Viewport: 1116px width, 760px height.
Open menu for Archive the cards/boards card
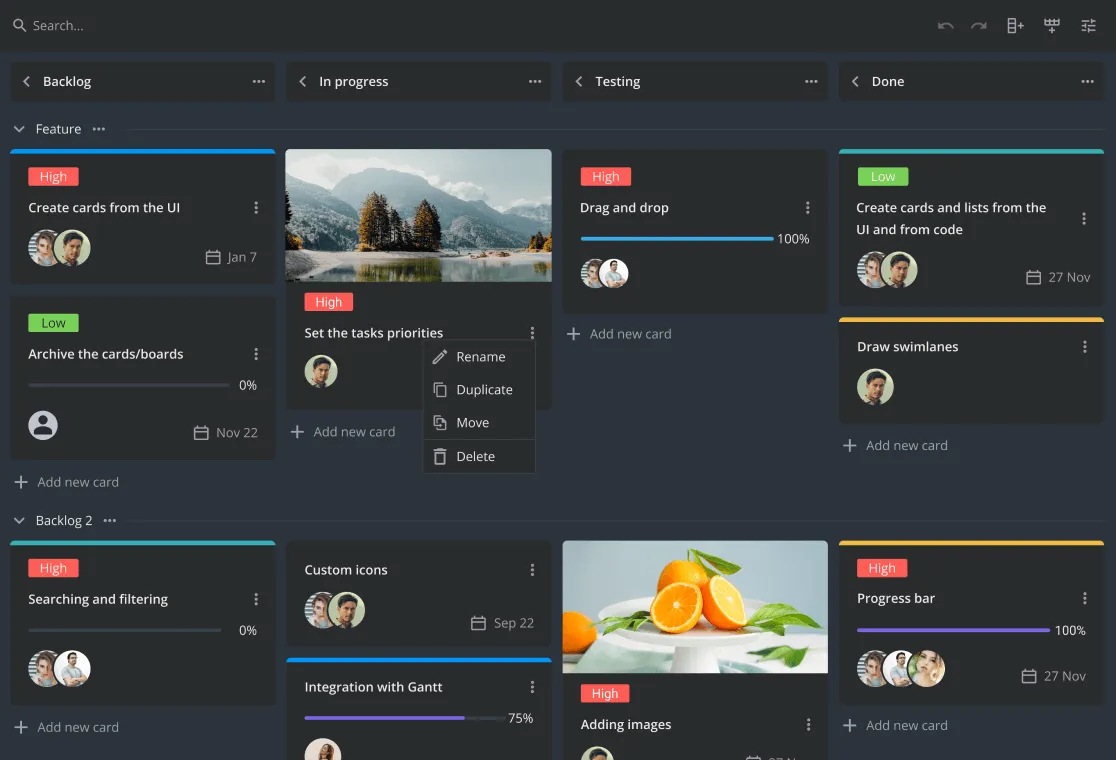[256, 354]
